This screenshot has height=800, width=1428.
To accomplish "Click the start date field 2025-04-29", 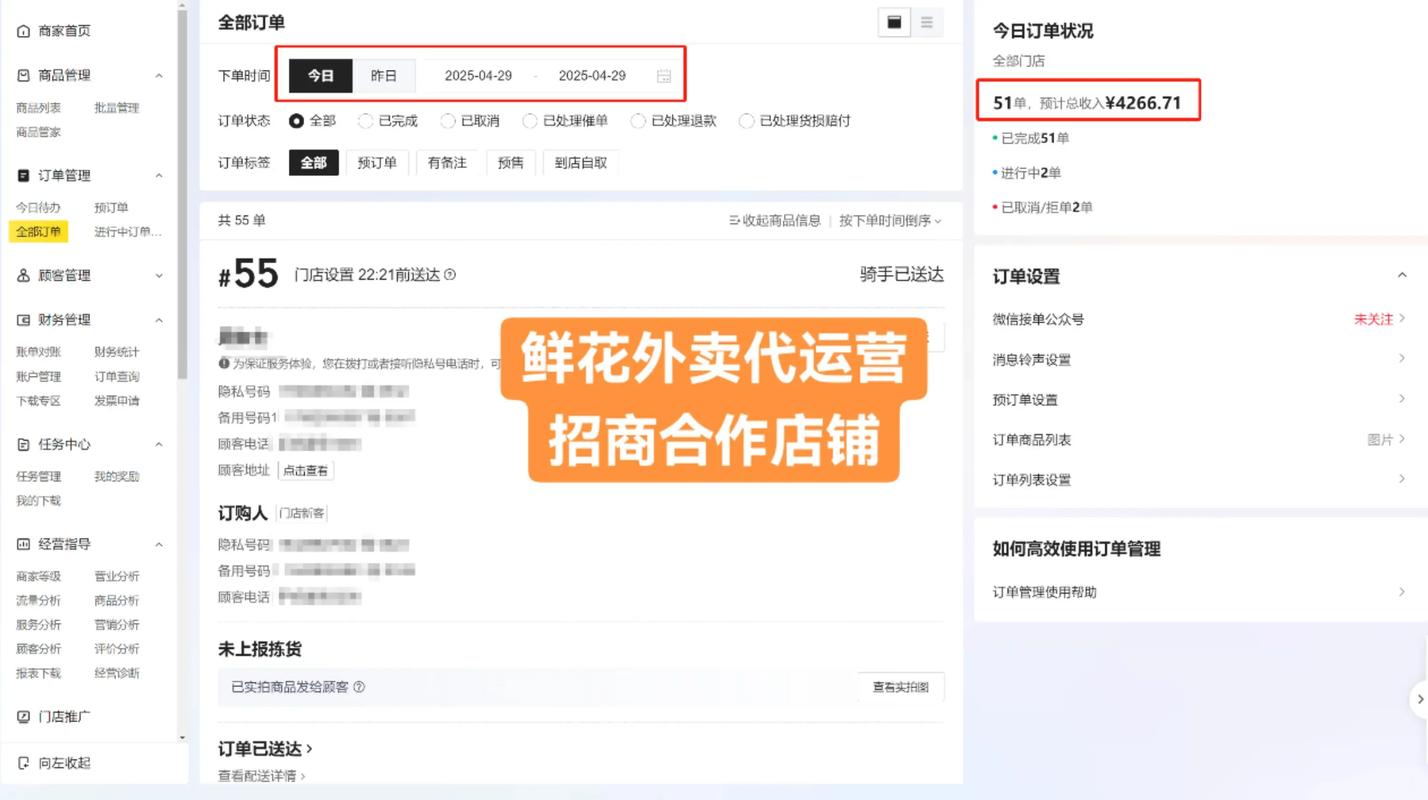I will coord(478,76).
